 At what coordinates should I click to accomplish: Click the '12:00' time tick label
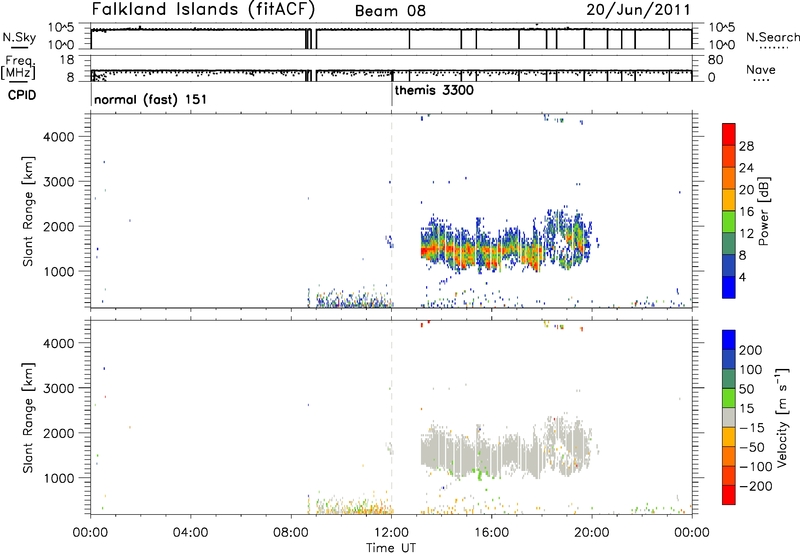(x=391, y=533)
